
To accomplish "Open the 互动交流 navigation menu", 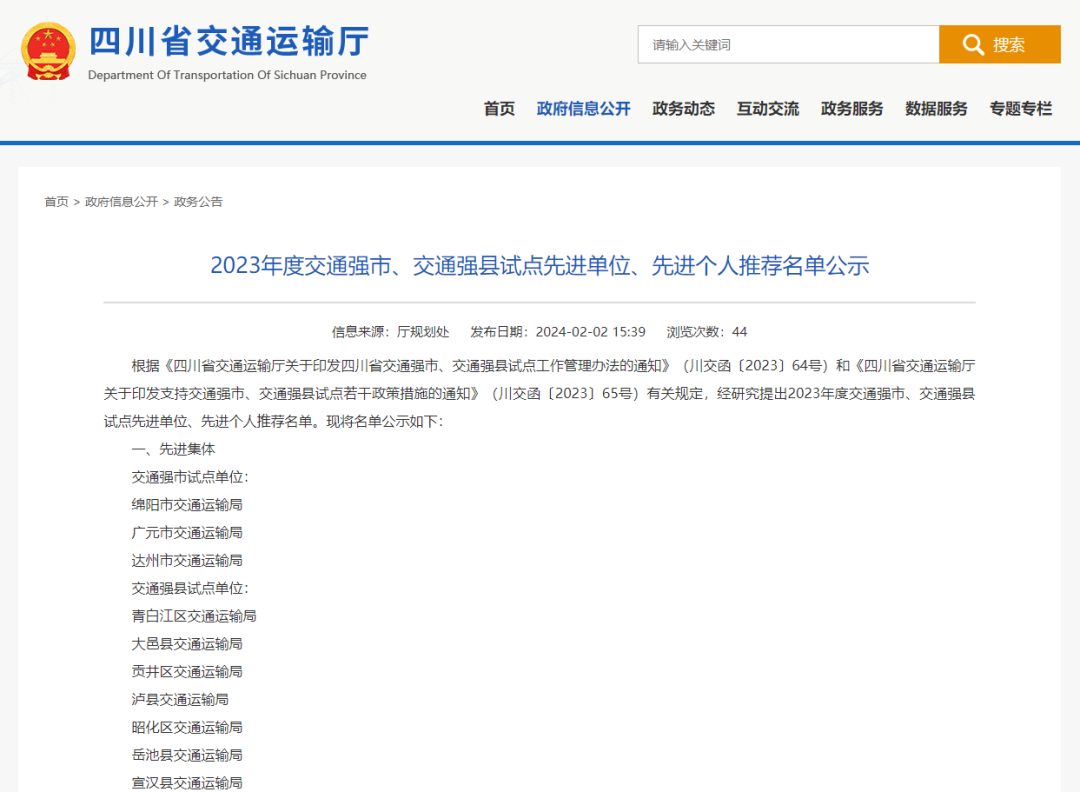I will click(x=768, y=109).
